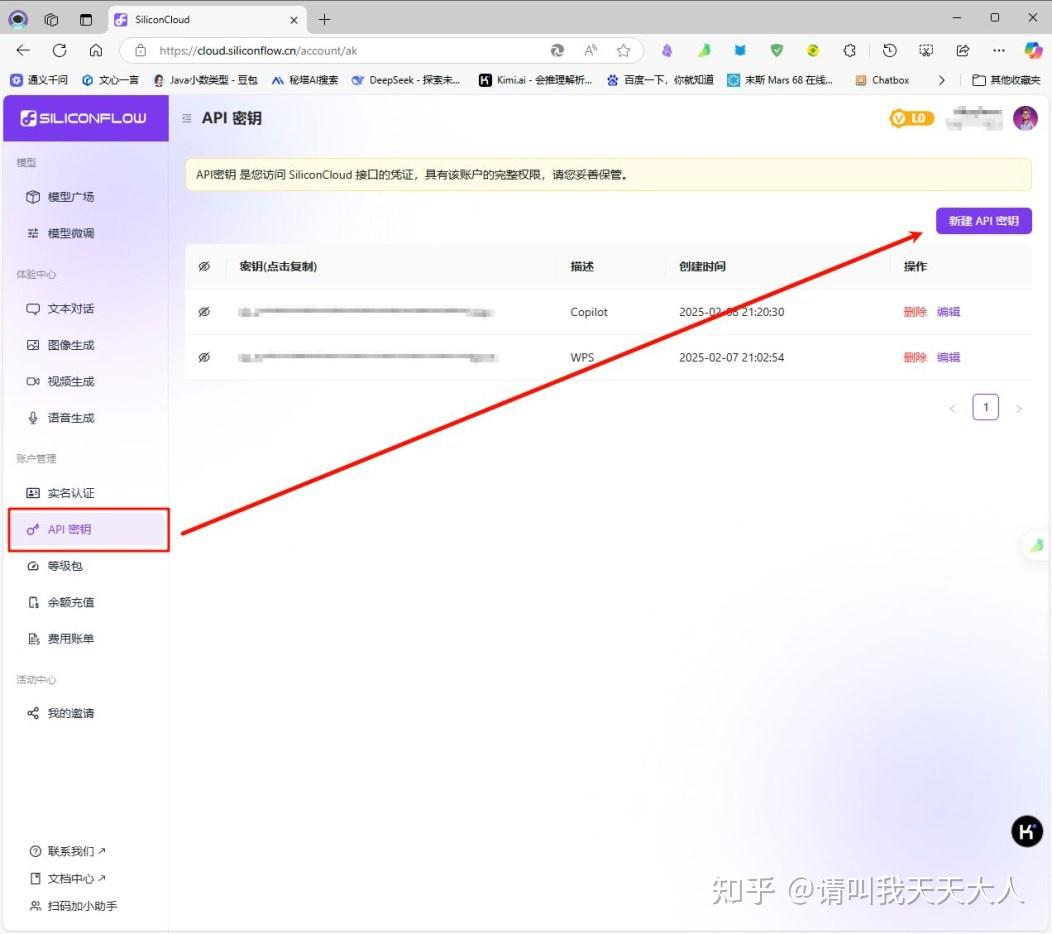Edit the Copilot API key
This screenshot has height=934, width=1052.
pos(948,311)
